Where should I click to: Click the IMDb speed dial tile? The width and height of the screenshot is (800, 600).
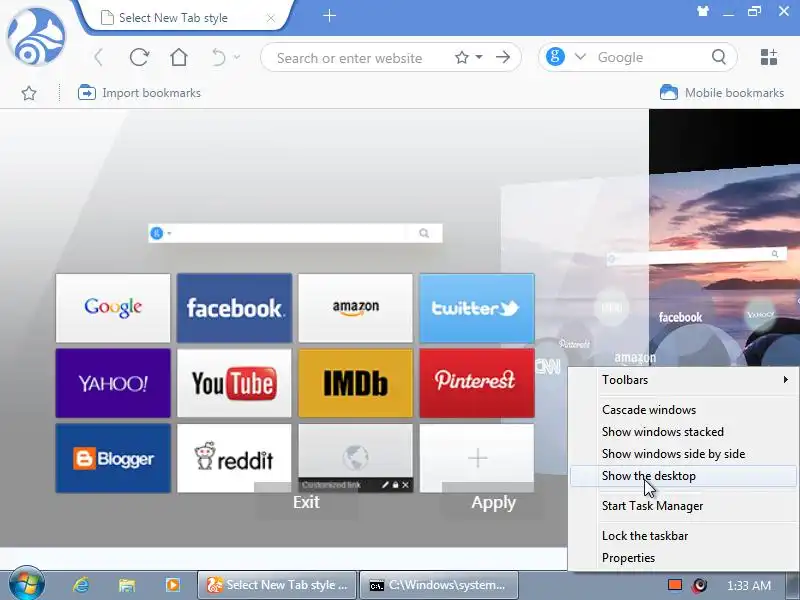(x=356, y=383)
